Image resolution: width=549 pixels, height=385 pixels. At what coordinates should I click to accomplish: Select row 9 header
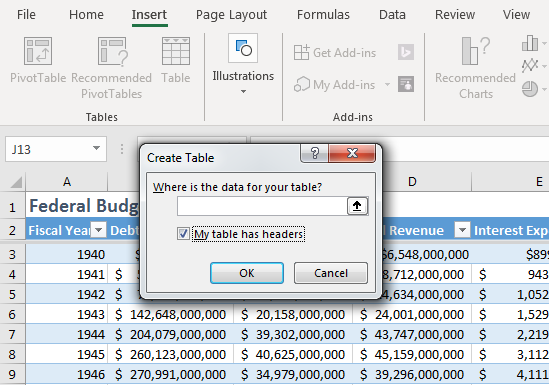click(x=13, y=374)
